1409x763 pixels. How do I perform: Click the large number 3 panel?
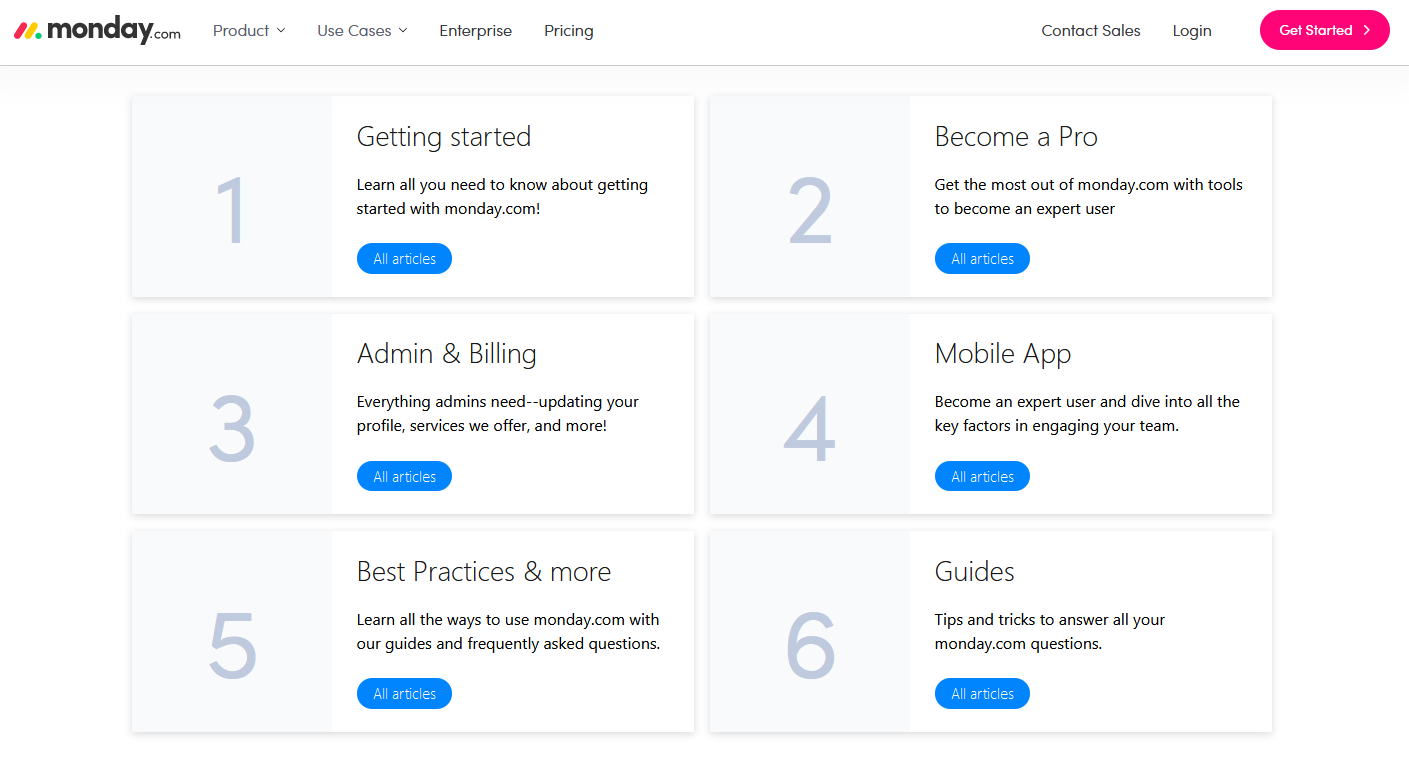[231, 428]
